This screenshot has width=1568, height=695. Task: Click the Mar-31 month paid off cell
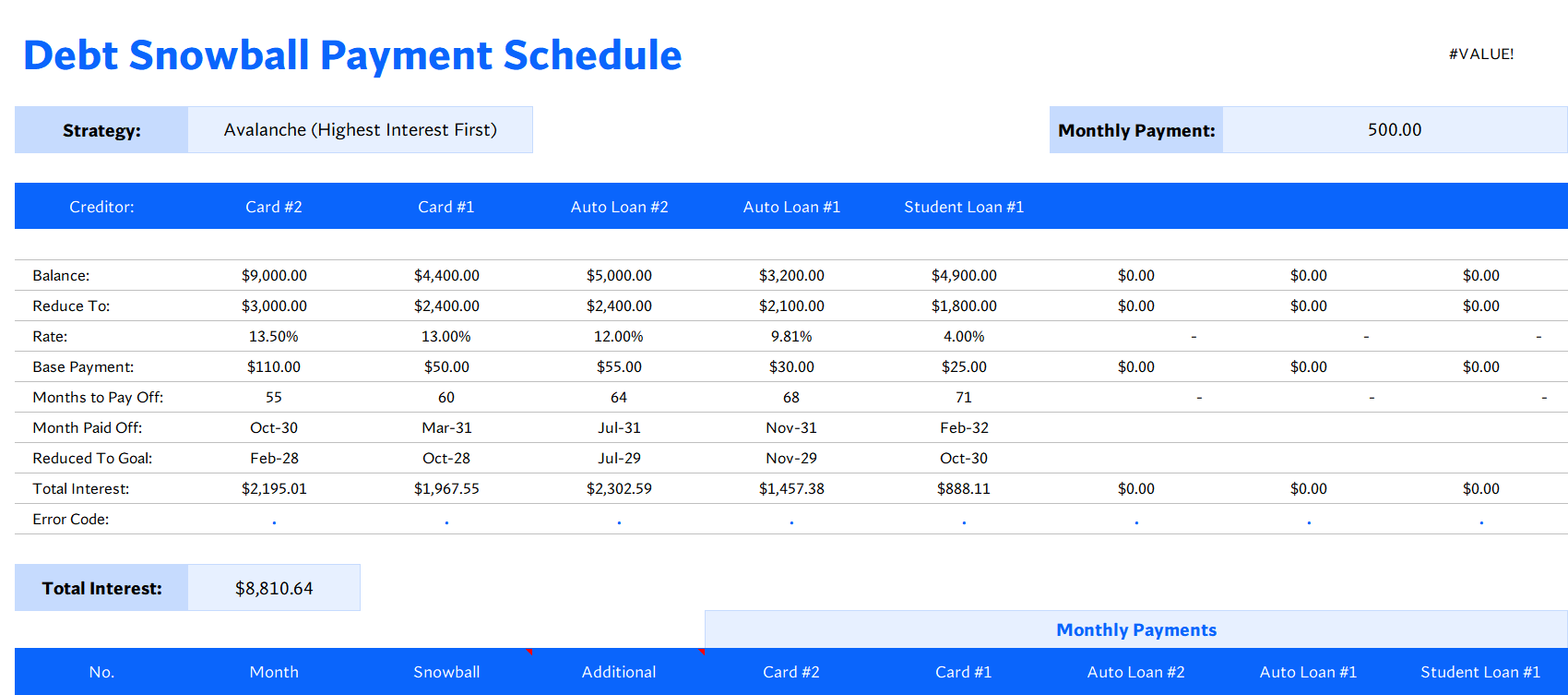point(446,427)
